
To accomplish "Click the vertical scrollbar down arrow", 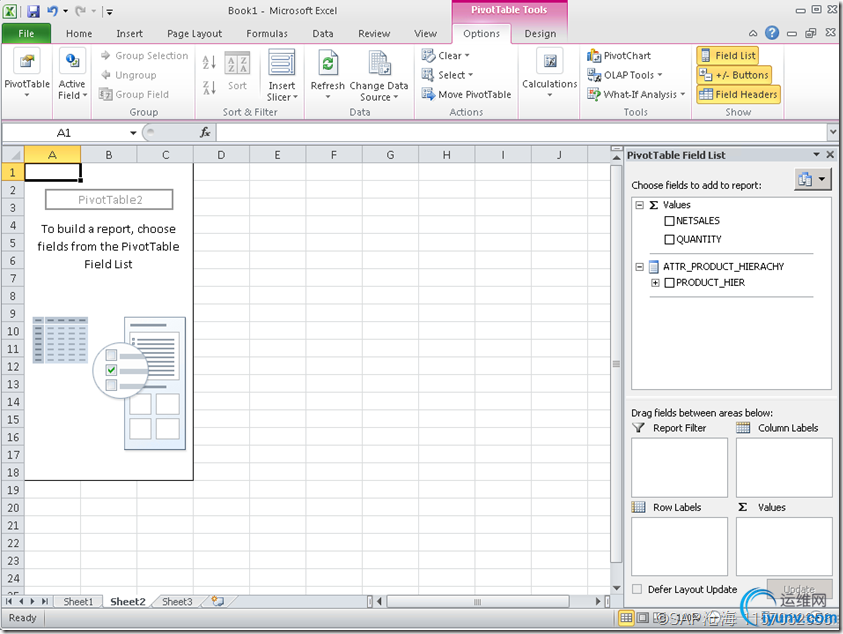I will tap(616, 588).
